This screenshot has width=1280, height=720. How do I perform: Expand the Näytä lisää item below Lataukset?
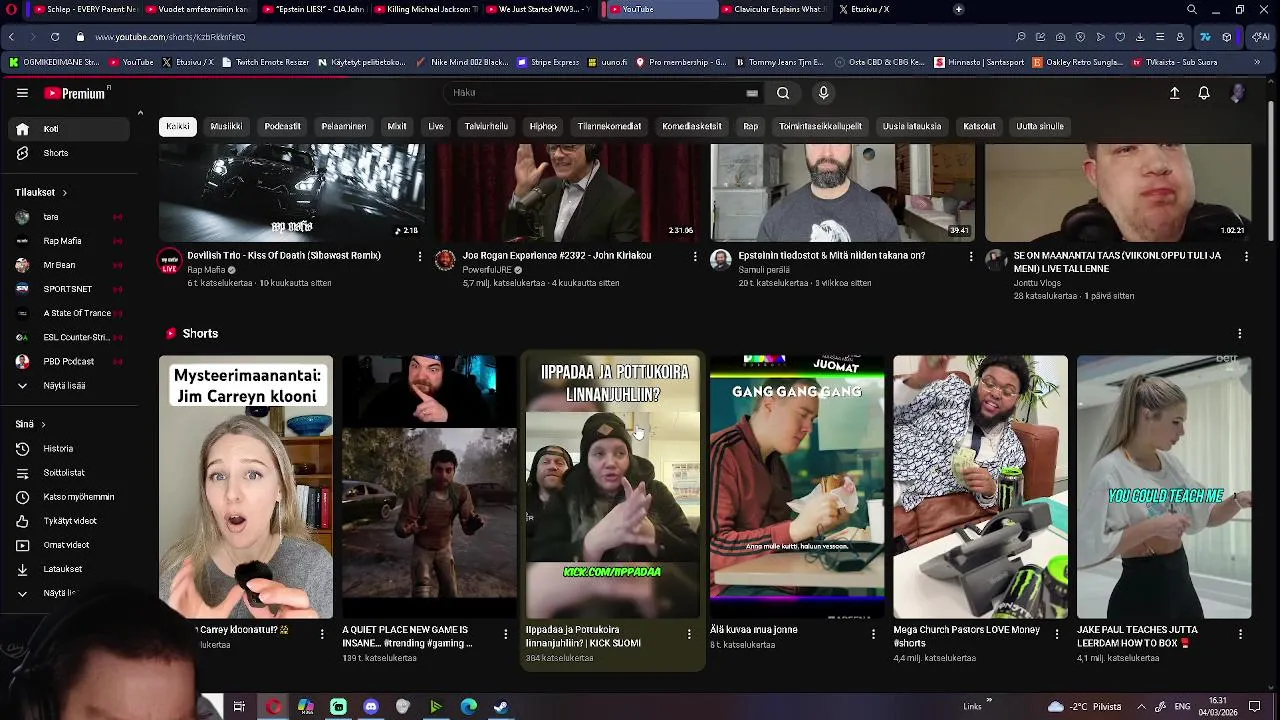(x=69, y=593)
